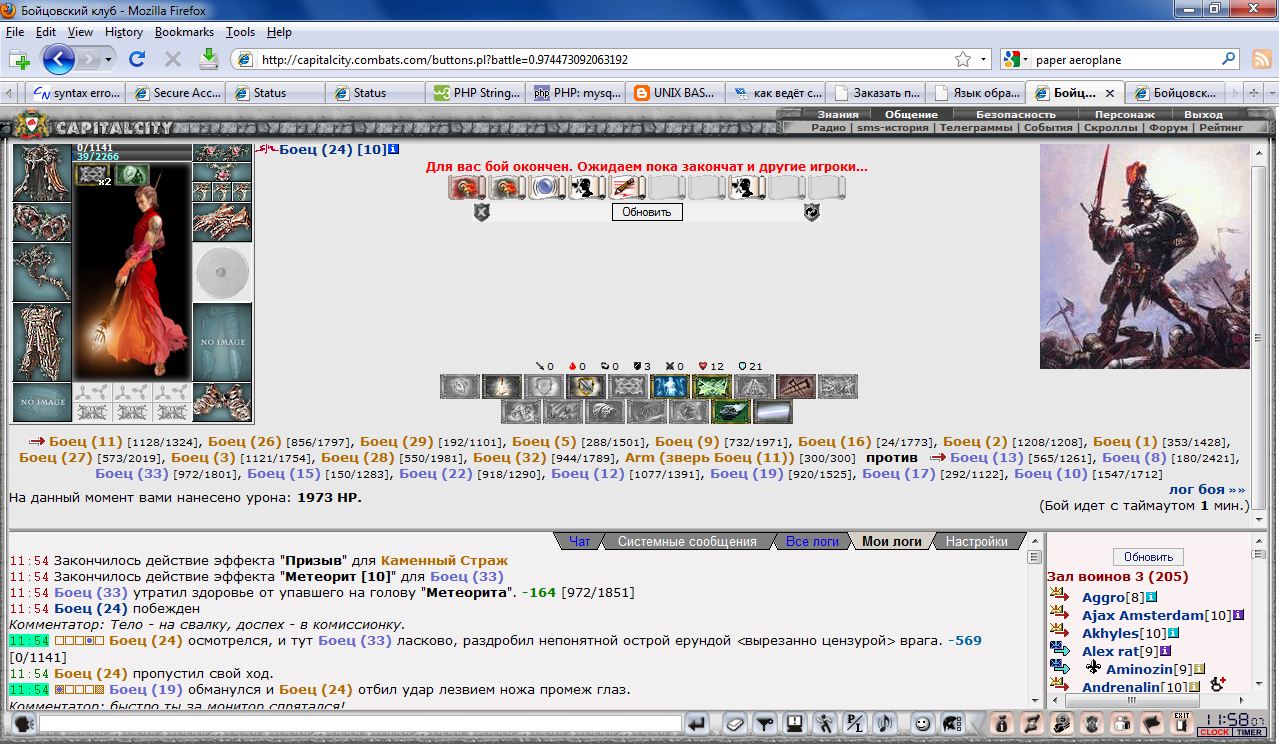Screen dimensions: 1279x744
Task: Open the Bookmarks menu
Action: [x=184, y=32]
